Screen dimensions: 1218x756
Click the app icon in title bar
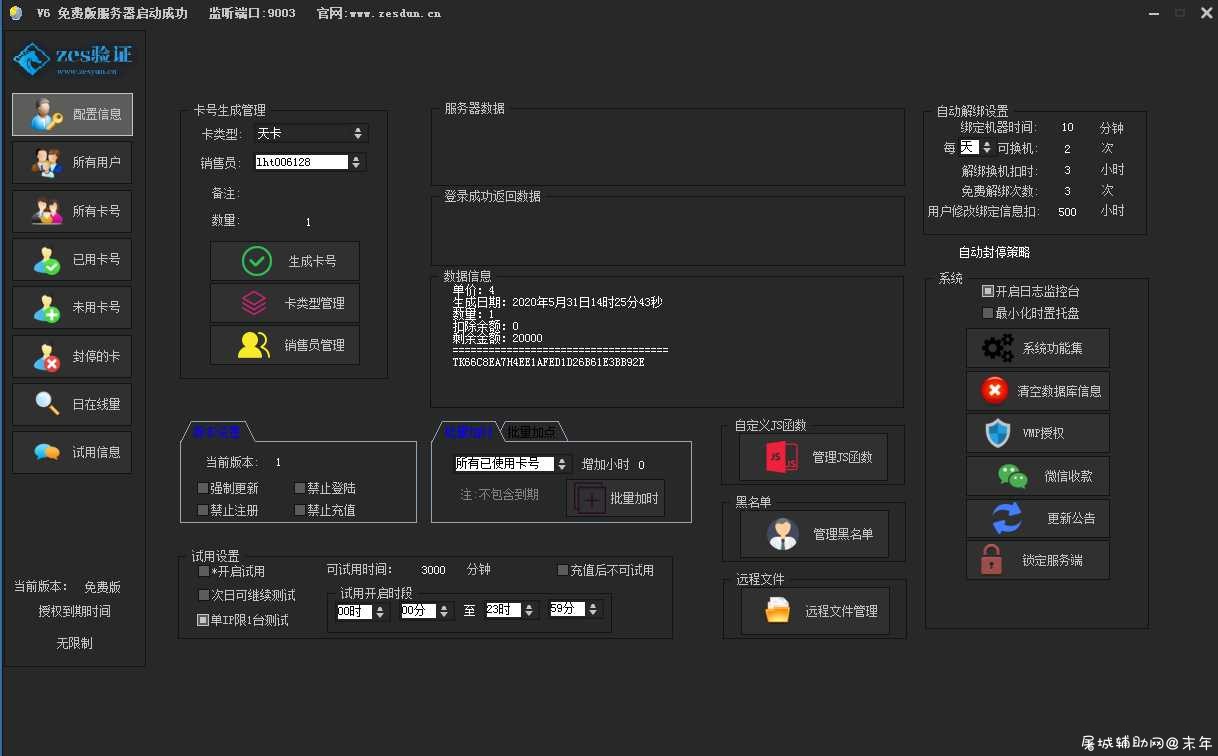click(x=15, y=13)
